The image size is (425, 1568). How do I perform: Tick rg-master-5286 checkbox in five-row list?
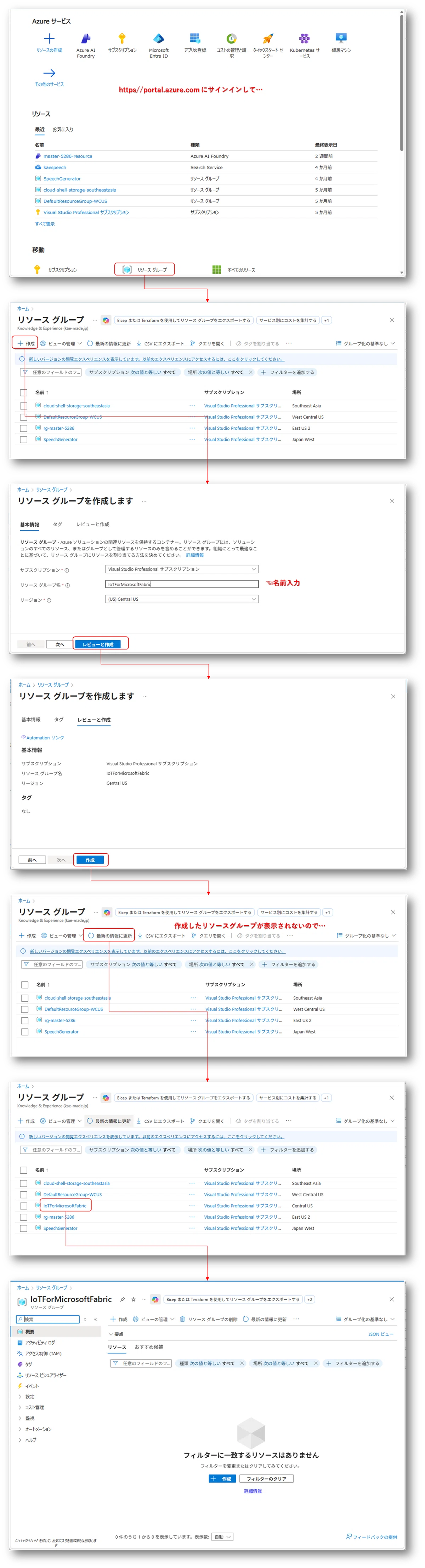pos(23,1217)
